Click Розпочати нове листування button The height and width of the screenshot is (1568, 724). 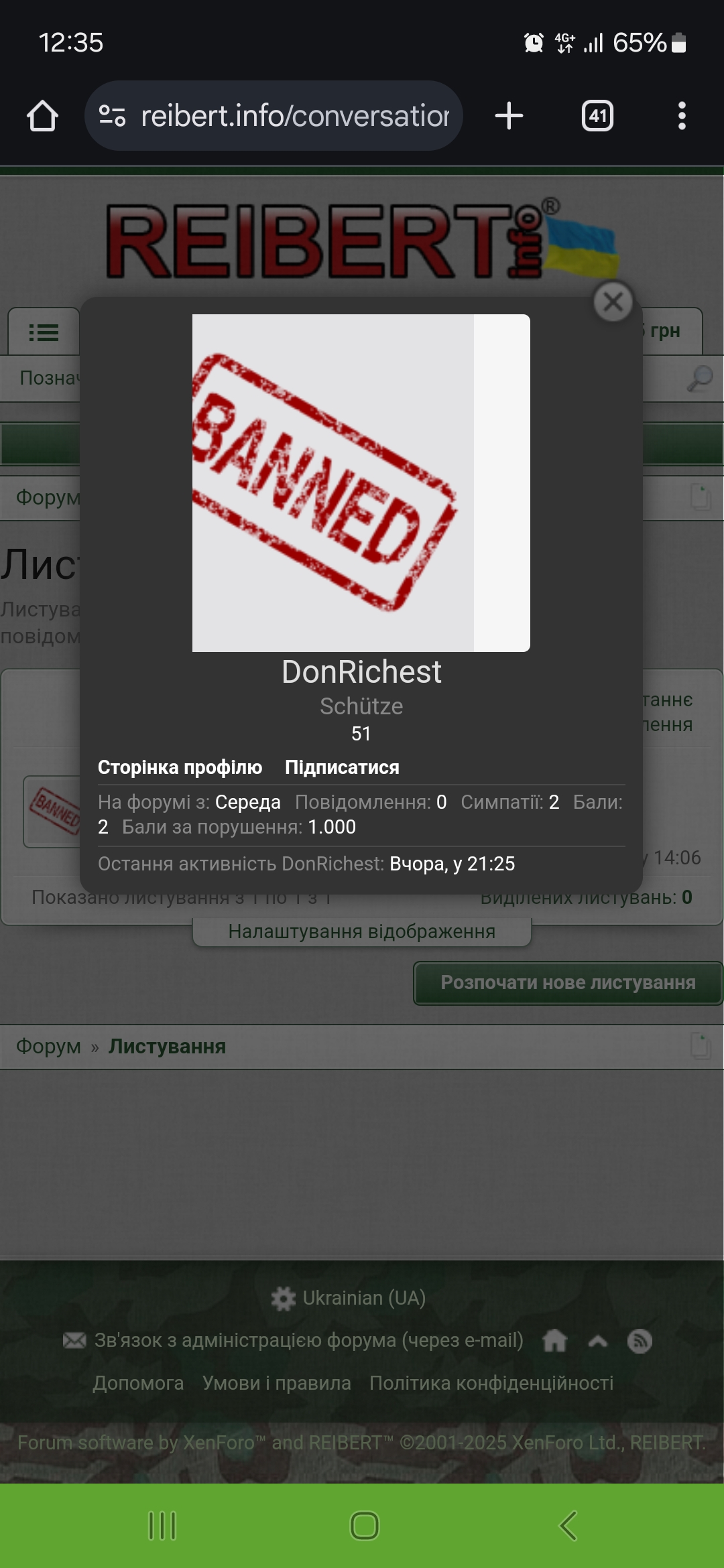pyautogui.click(x=568, y=983)
